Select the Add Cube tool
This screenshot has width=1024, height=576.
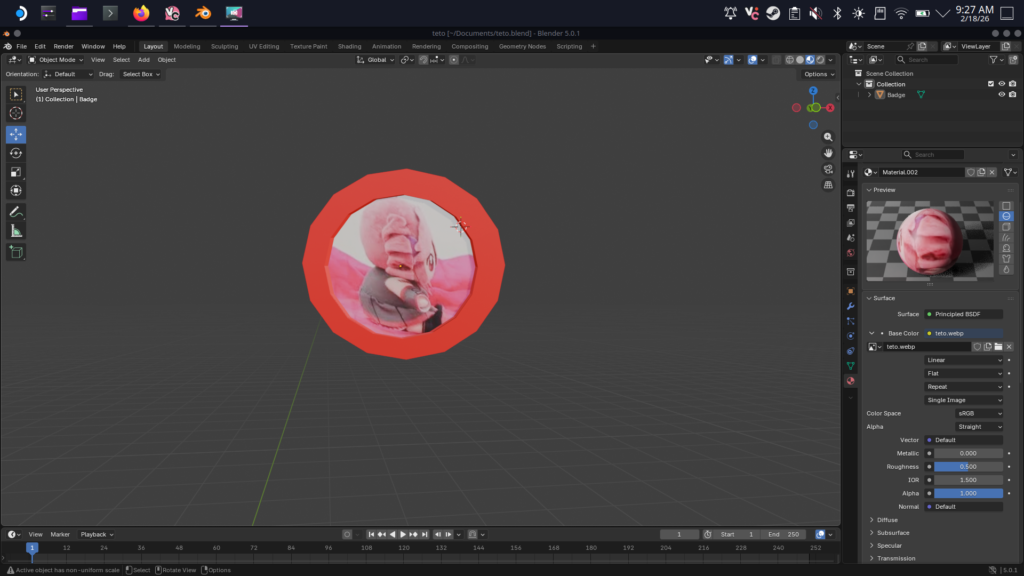tap(16, 252)
